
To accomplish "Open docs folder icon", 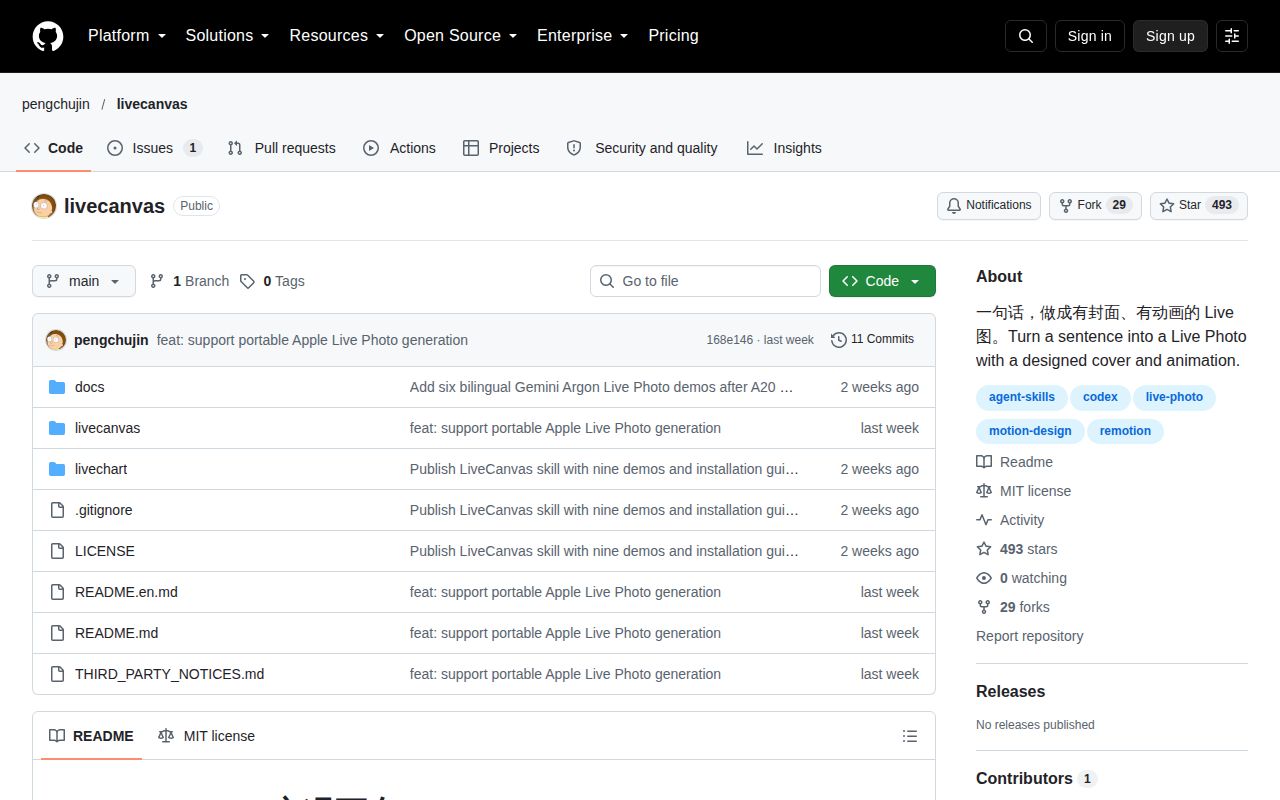I will [x=57, y=387].
